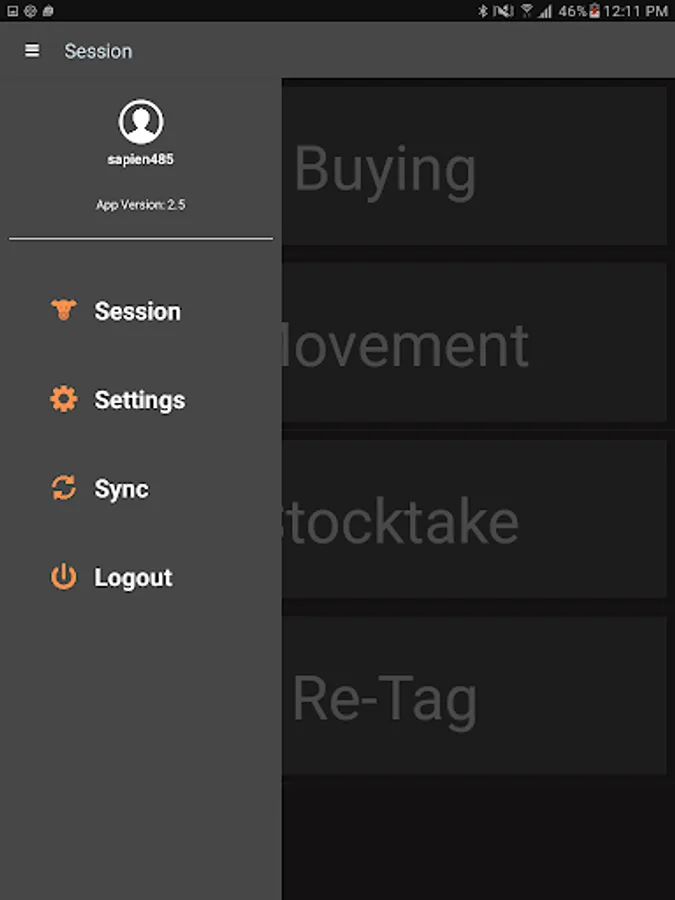Click the Logout power icon
Screen dimensions: 675x900
click(64, 577)
